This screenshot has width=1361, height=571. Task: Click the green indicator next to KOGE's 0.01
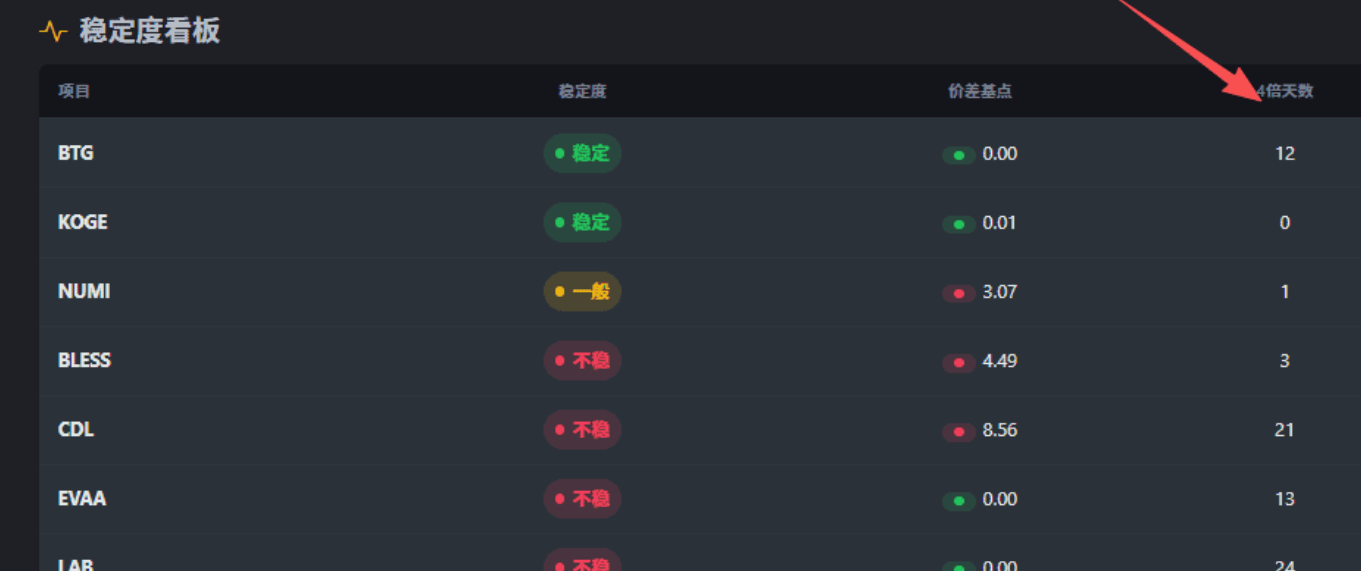[959, 224]
